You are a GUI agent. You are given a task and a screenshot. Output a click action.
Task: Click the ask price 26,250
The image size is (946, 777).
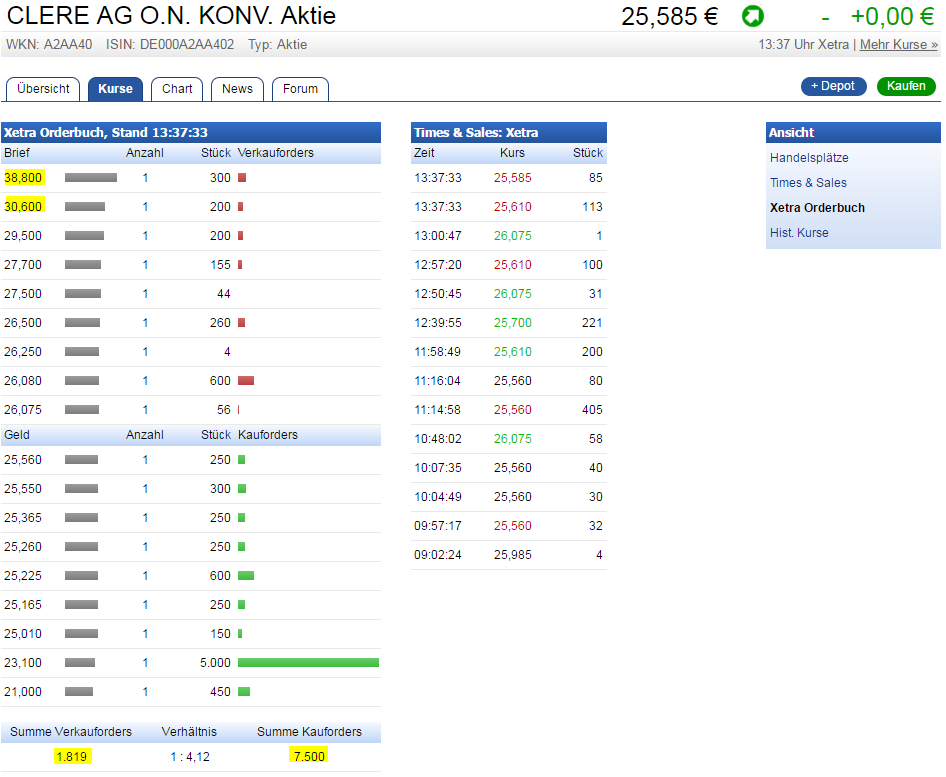pyautogui.click(x=23, y=352)
